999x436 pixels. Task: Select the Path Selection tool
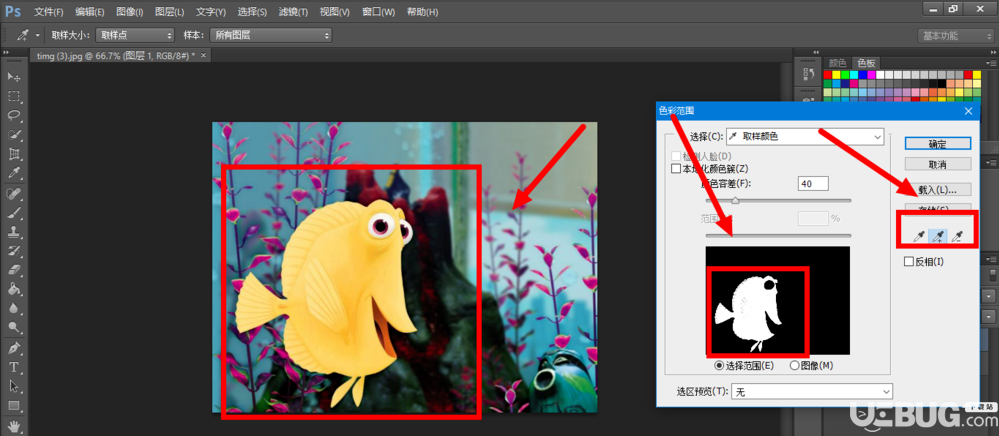click(13, 386)
